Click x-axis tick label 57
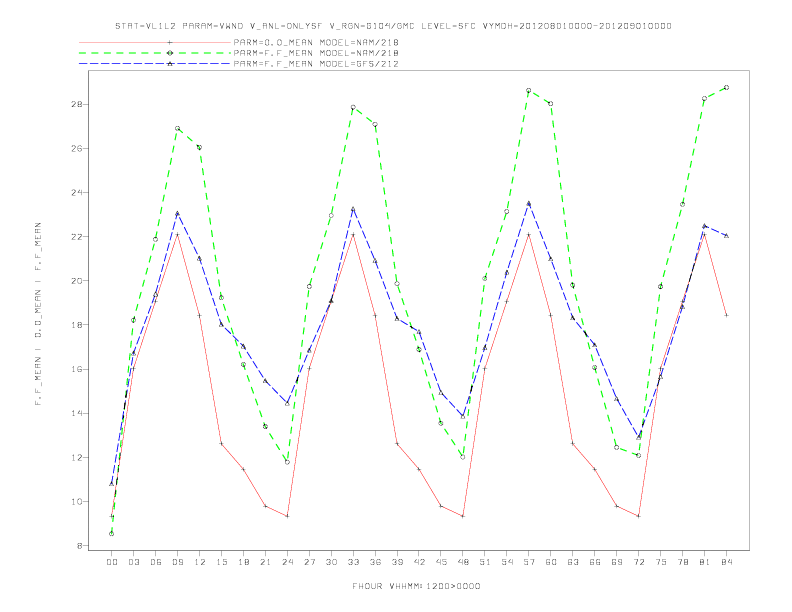This screenshot has width=792, height=612. (x=529, y=562)
